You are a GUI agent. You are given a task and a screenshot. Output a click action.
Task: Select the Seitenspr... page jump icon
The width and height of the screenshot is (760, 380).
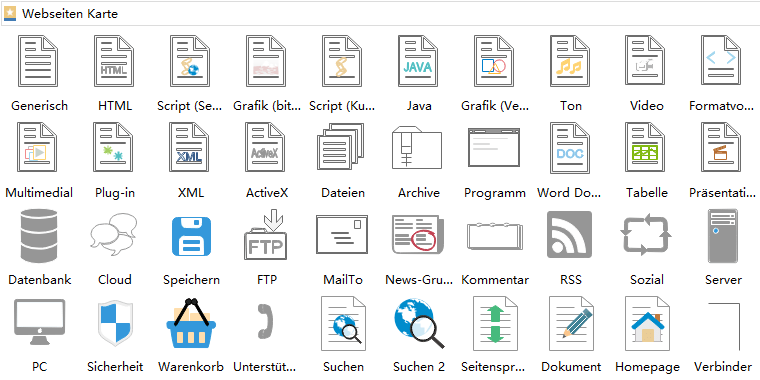(495, 324)
